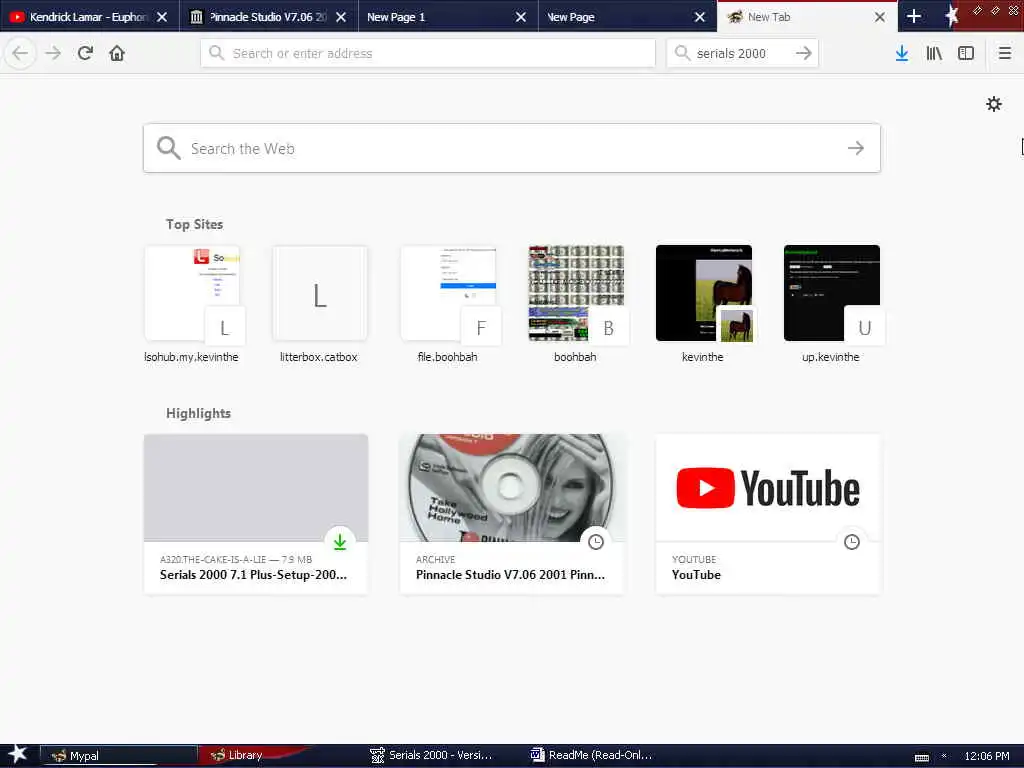Toggle the sidebar panel icon

(x=966, y=53)
